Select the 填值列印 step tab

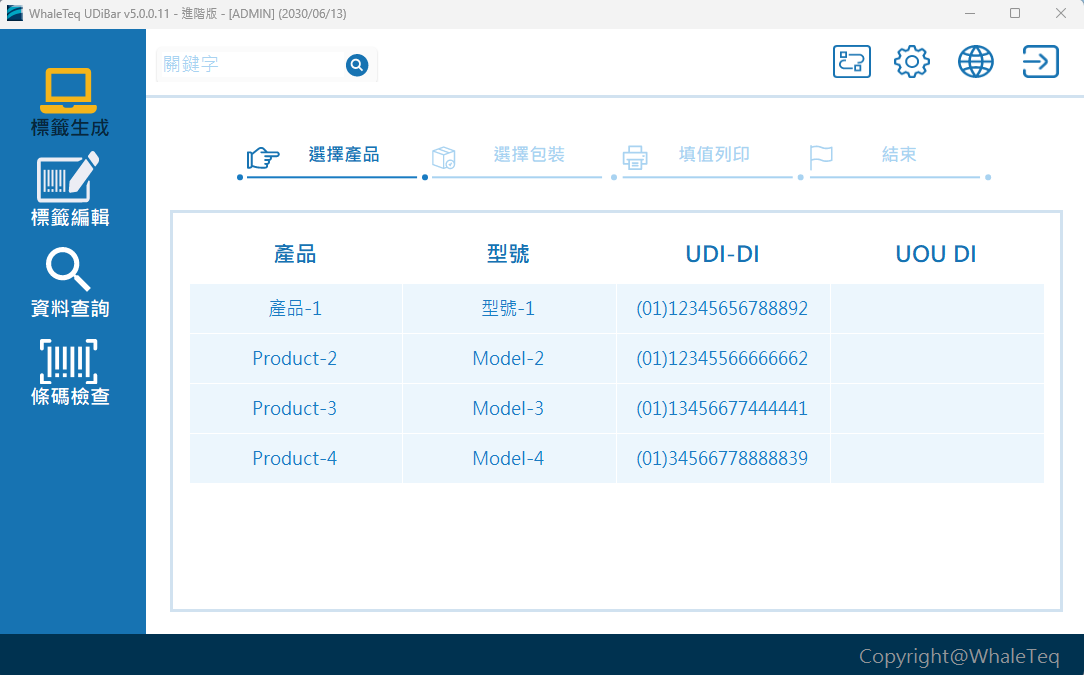(714, 155)
